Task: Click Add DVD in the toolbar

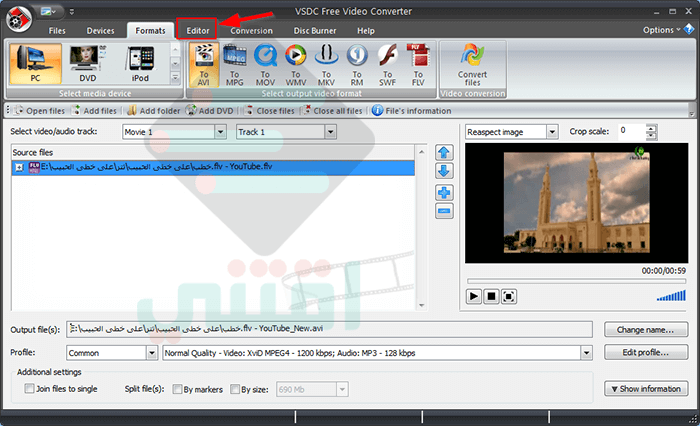Action: [x=210, y=111]
